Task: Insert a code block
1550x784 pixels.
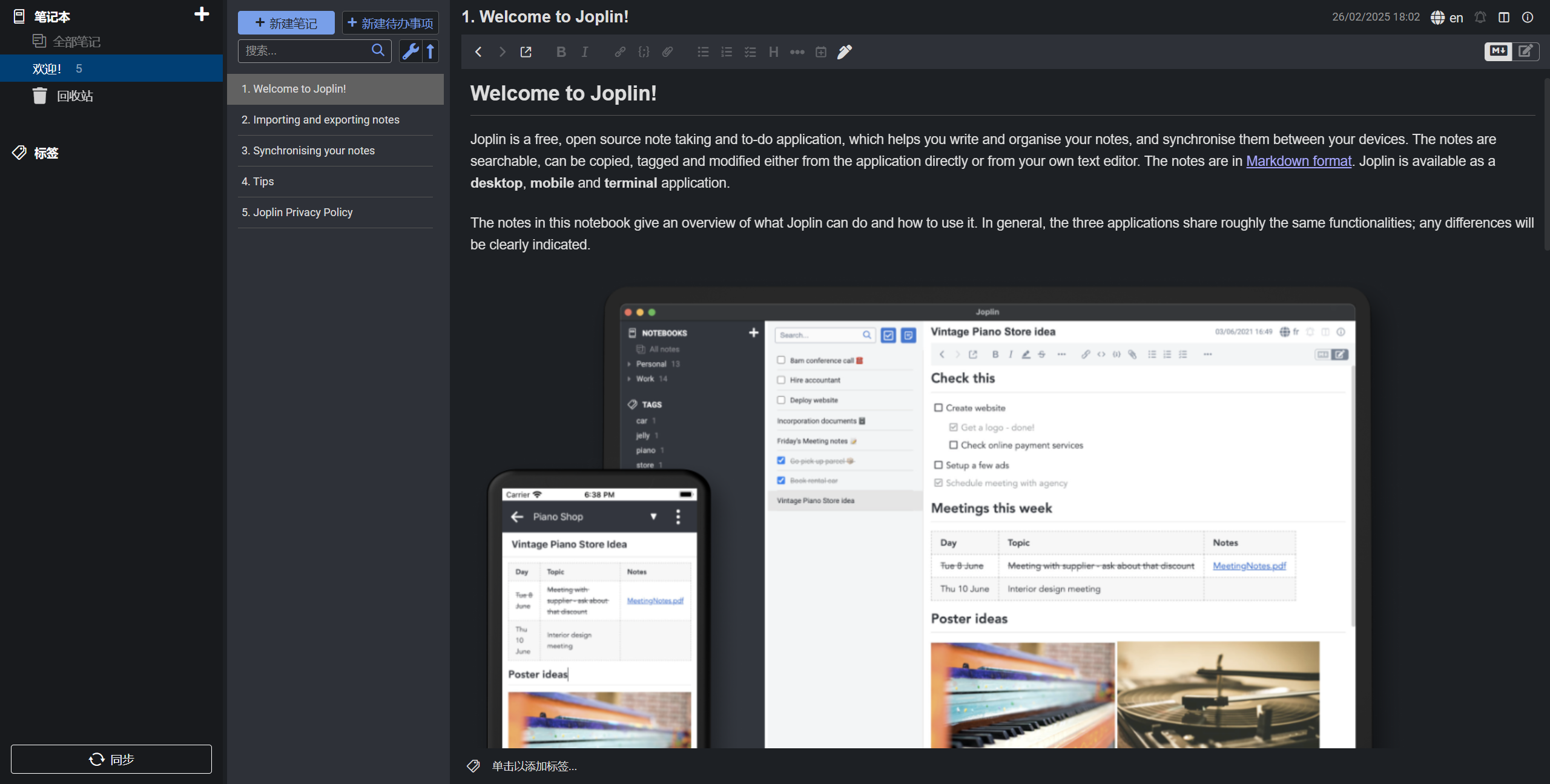Action: point(644,52)
